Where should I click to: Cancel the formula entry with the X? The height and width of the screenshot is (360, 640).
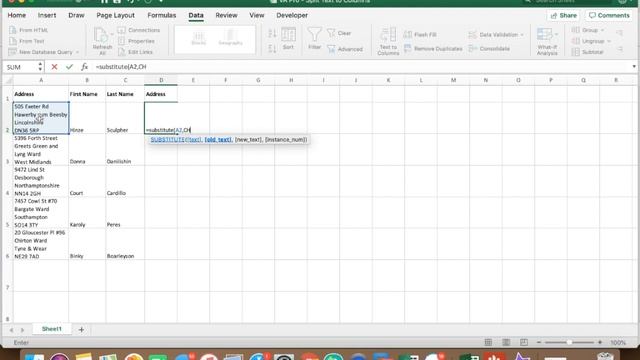point(54,67)
